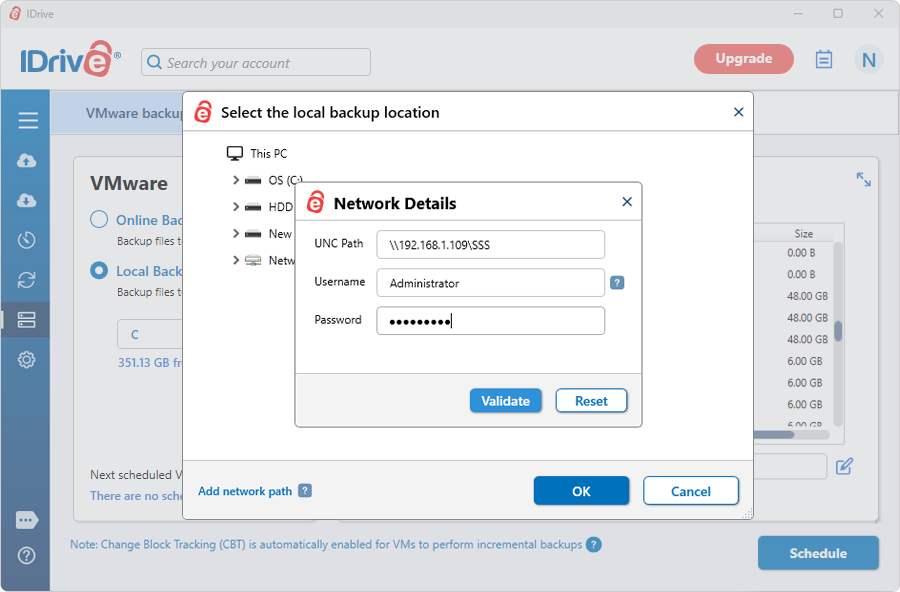Expand the Network tree node
This screenshot has width=900, height=592.
tap(236, 260)
